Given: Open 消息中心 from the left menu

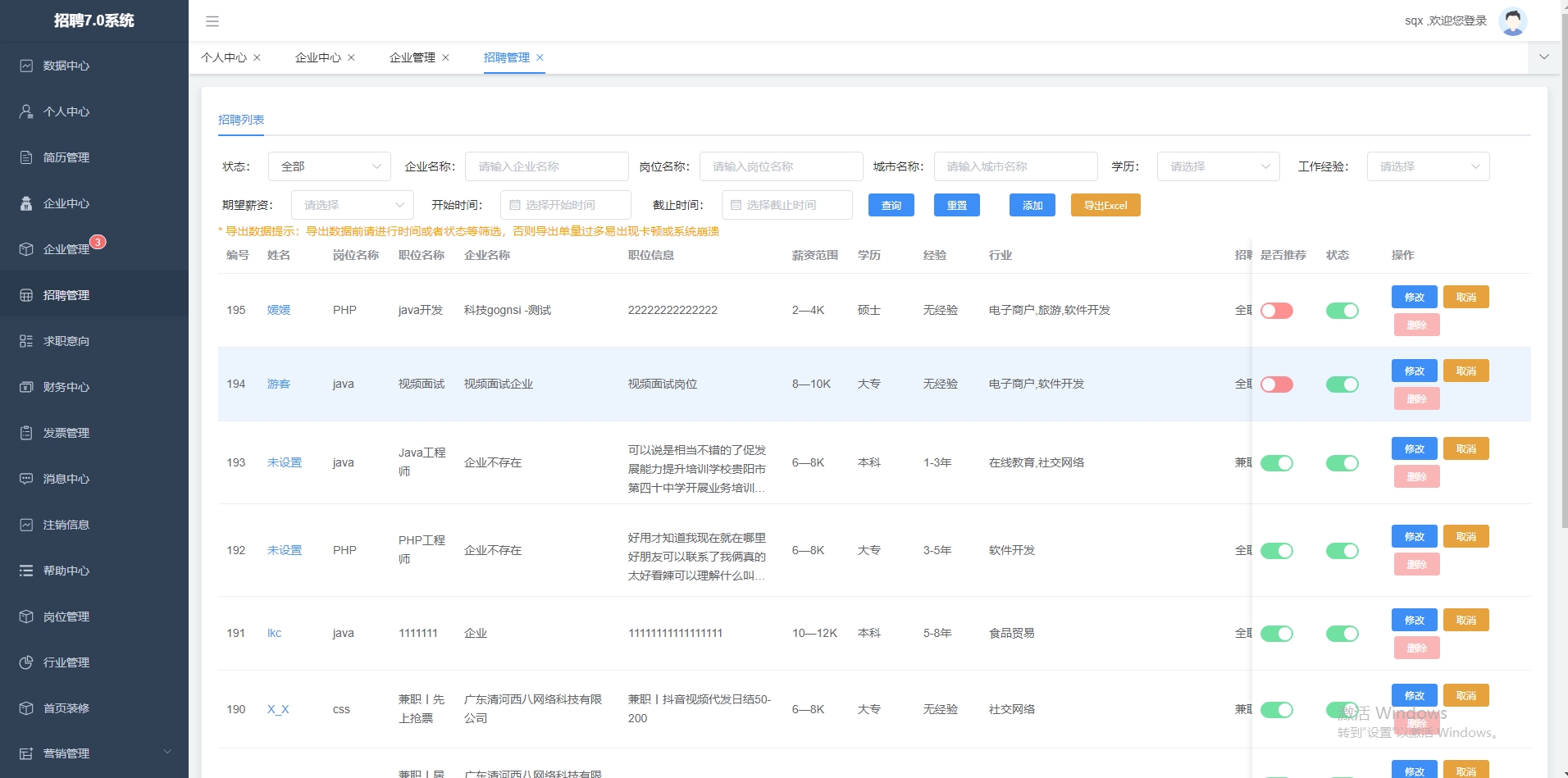Looking at the screenshot, I should point(67,479).
